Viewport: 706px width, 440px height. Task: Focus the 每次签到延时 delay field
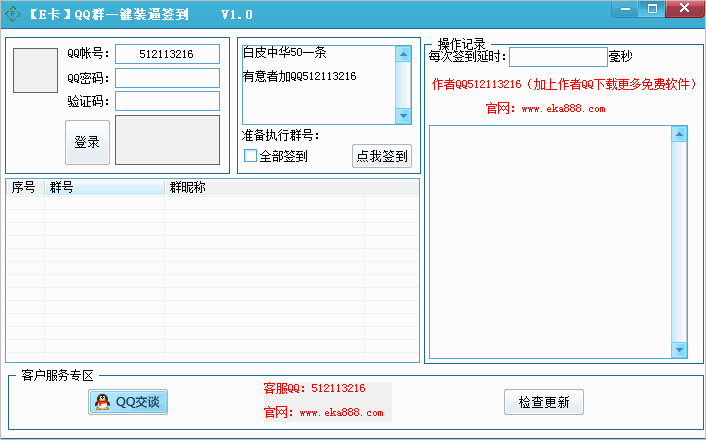point(558,57)
